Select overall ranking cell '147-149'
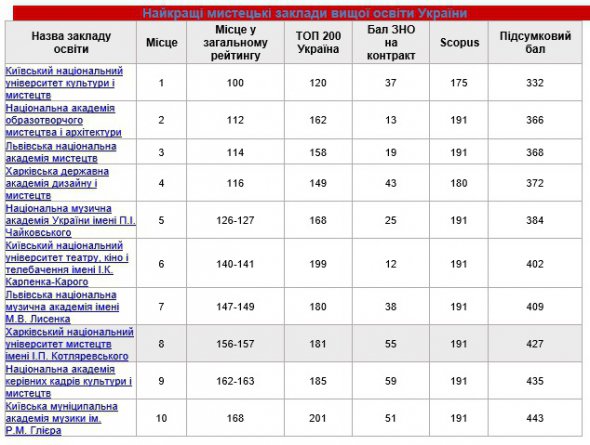 235,307
